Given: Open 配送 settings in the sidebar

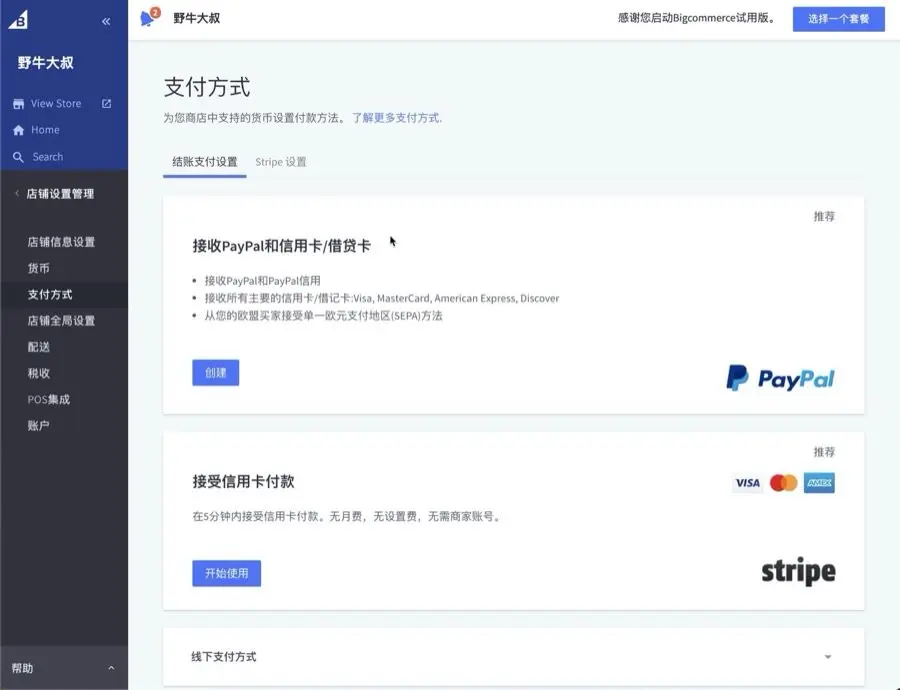Looking at the screenshot, I should pos(38,347).
